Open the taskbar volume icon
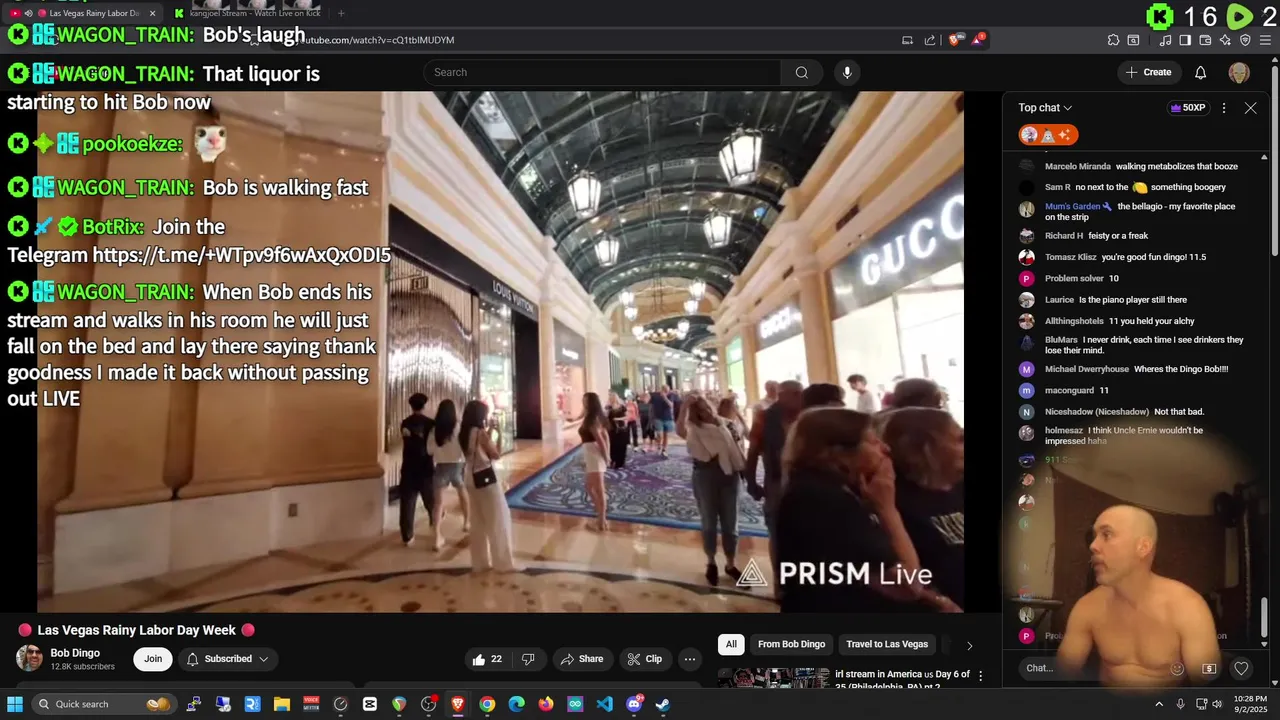The image size is (1280, 720). [x=1217, y=704]
